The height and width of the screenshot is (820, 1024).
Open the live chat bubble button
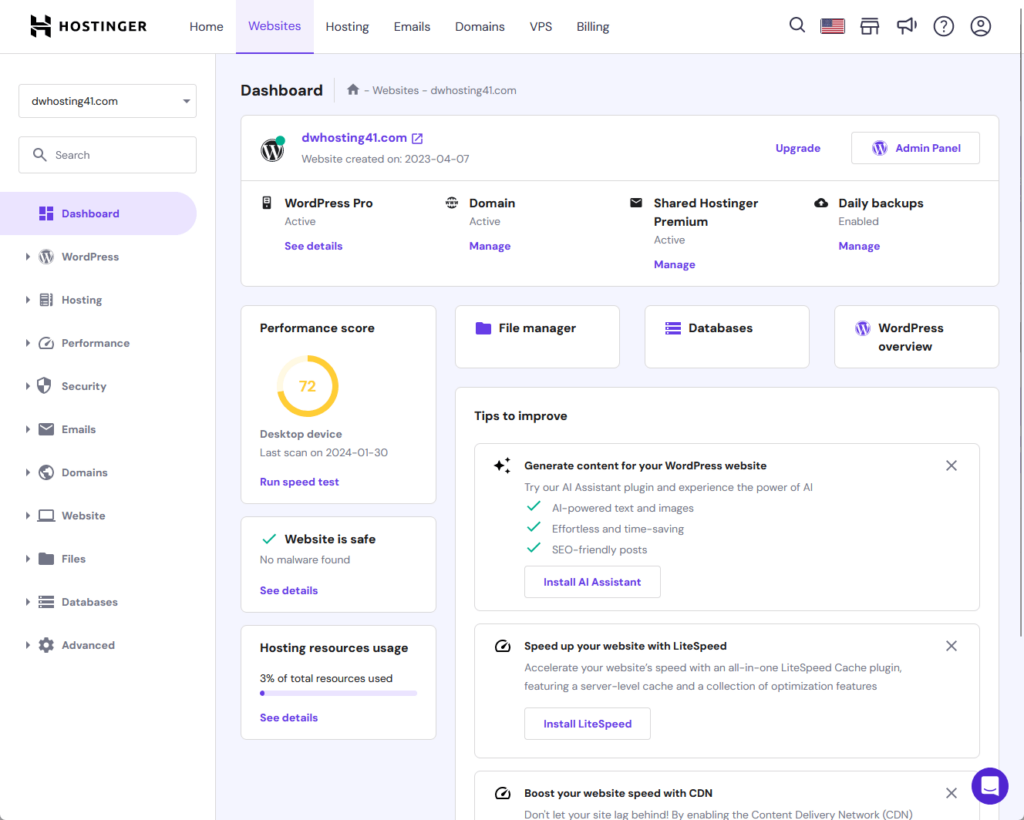[x=989, y=785]
